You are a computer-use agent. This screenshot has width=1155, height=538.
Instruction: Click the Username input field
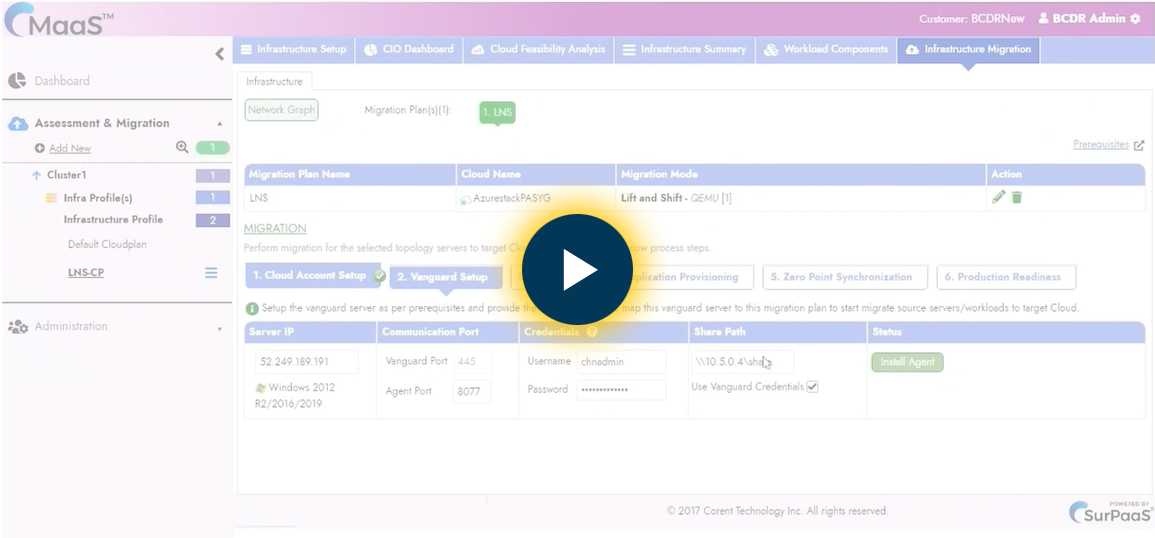[621, 361]
